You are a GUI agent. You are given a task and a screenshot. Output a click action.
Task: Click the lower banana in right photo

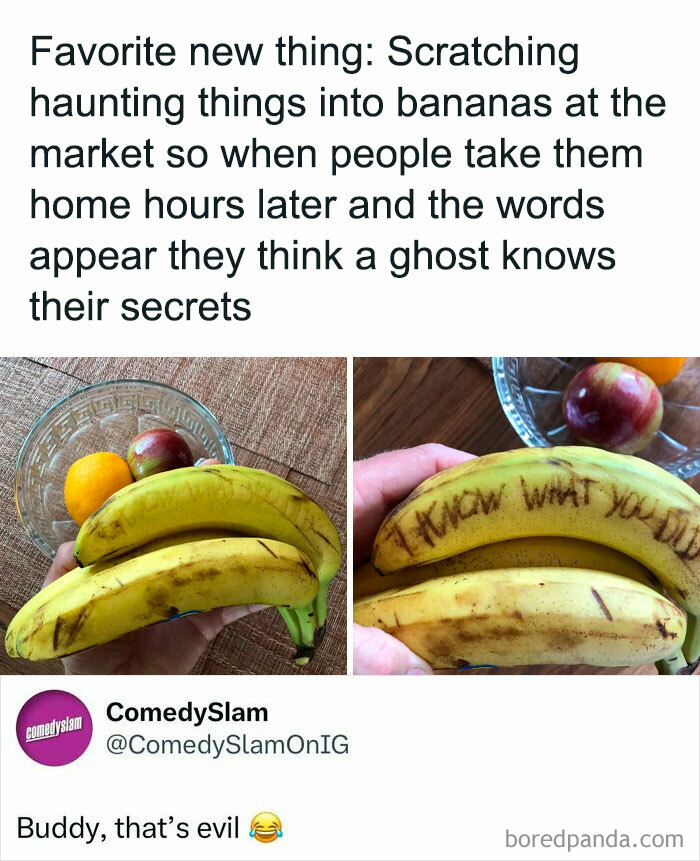[519, 618]
